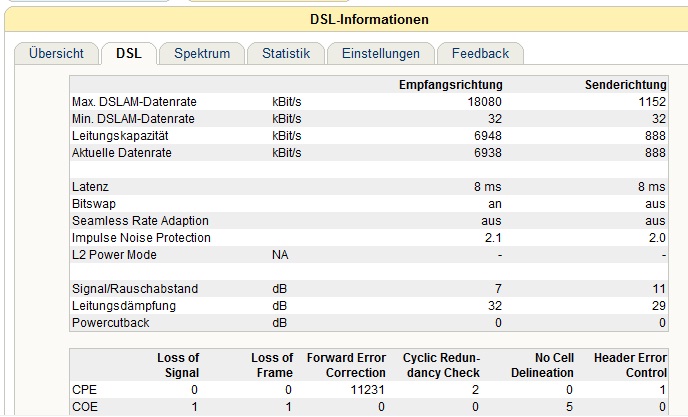The height and width of the screenshot is (417, 688).
Task: Select the Signal/Rauschabstand row label
Action: point(135,289)
